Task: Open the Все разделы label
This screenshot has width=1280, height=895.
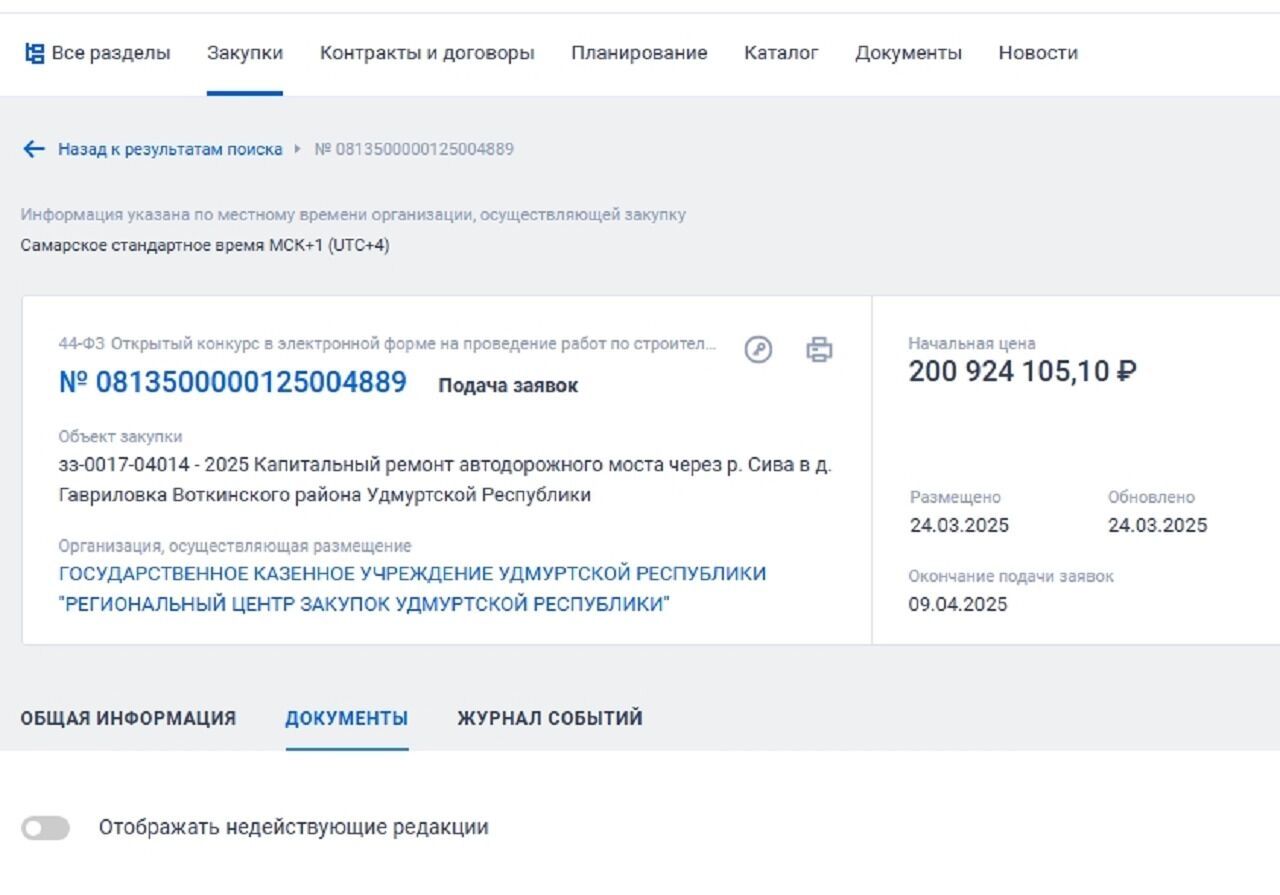Action: [x=111, y=53]
